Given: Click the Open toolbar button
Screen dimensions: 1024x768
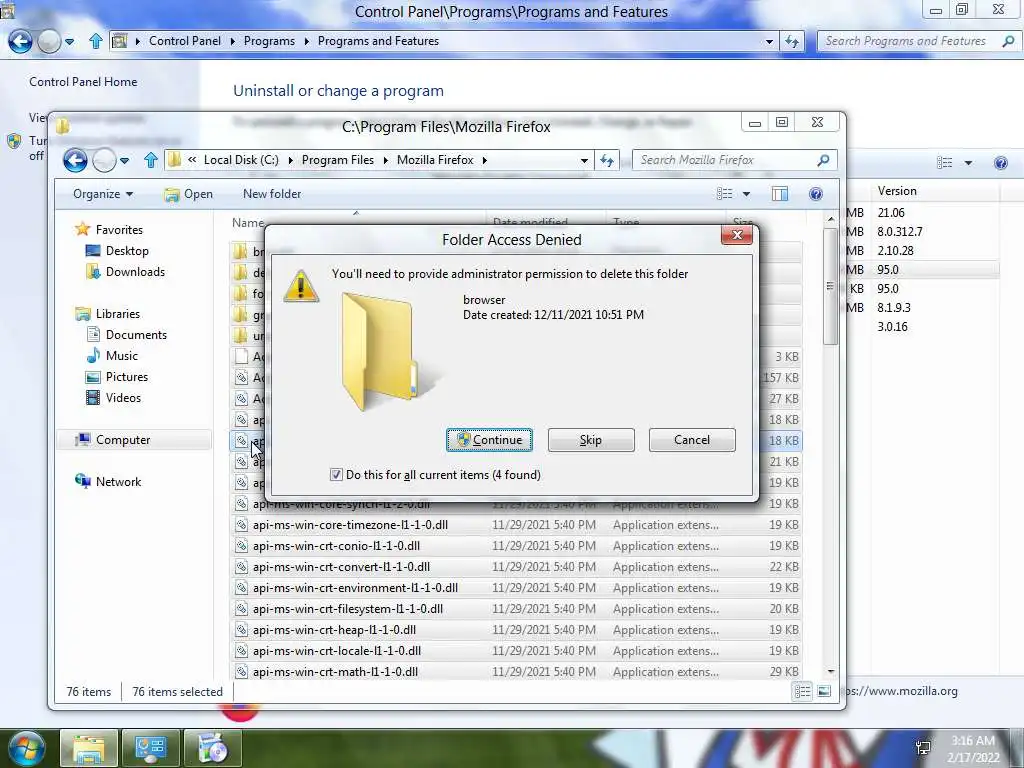Looking at the screenshot, I should pyautogui.click(x=189, y=194).
